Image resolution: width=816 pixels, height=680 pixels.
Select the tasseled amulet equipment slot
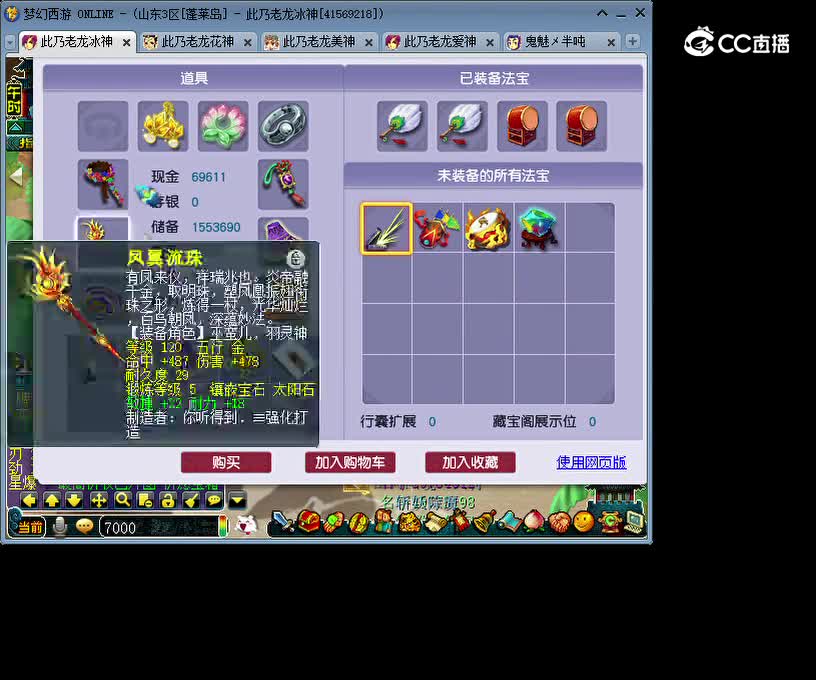[283, 184]
